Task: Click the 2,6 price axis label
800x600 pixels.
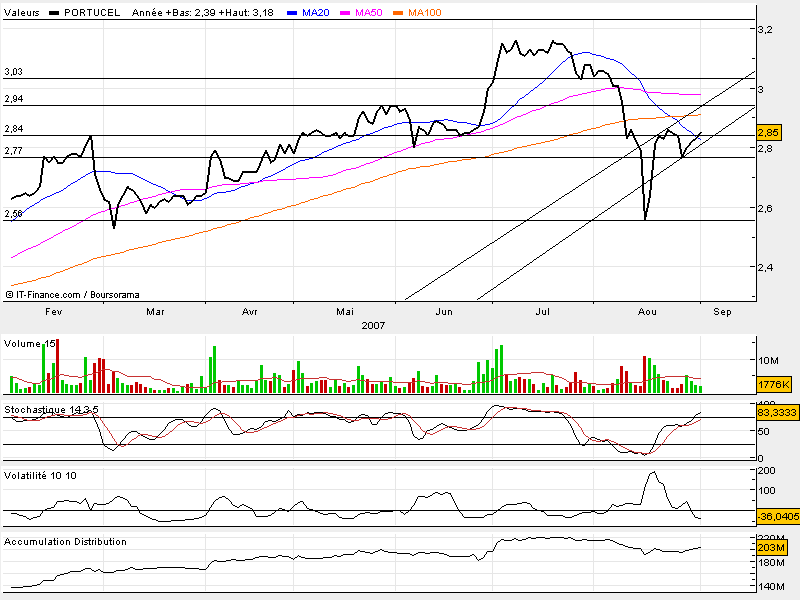Action: pyautogui.click(x=765, y=208)
